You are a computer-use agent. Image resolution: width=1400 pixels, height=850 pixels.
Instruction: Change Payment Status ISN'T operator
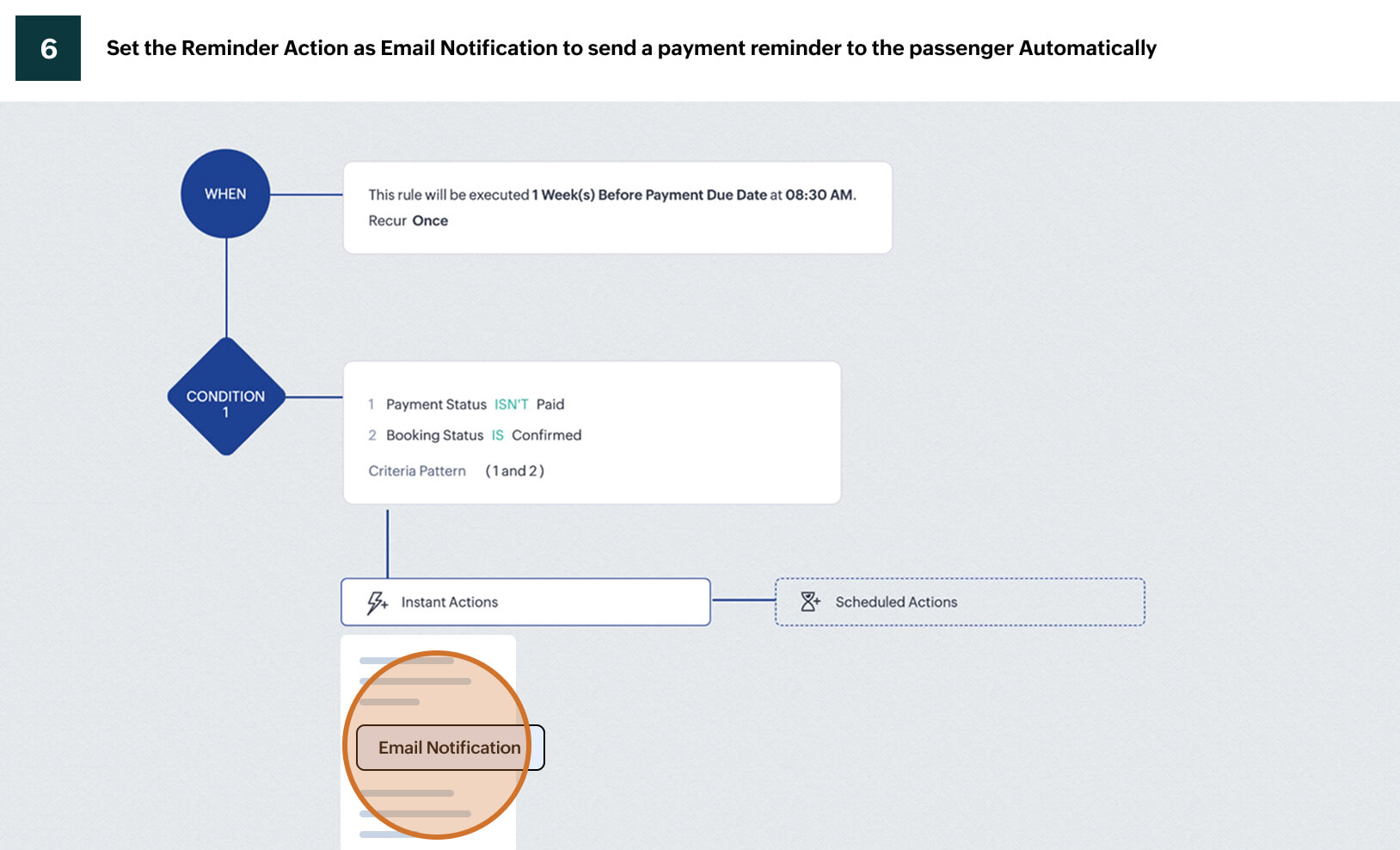(x=512, y=403)
